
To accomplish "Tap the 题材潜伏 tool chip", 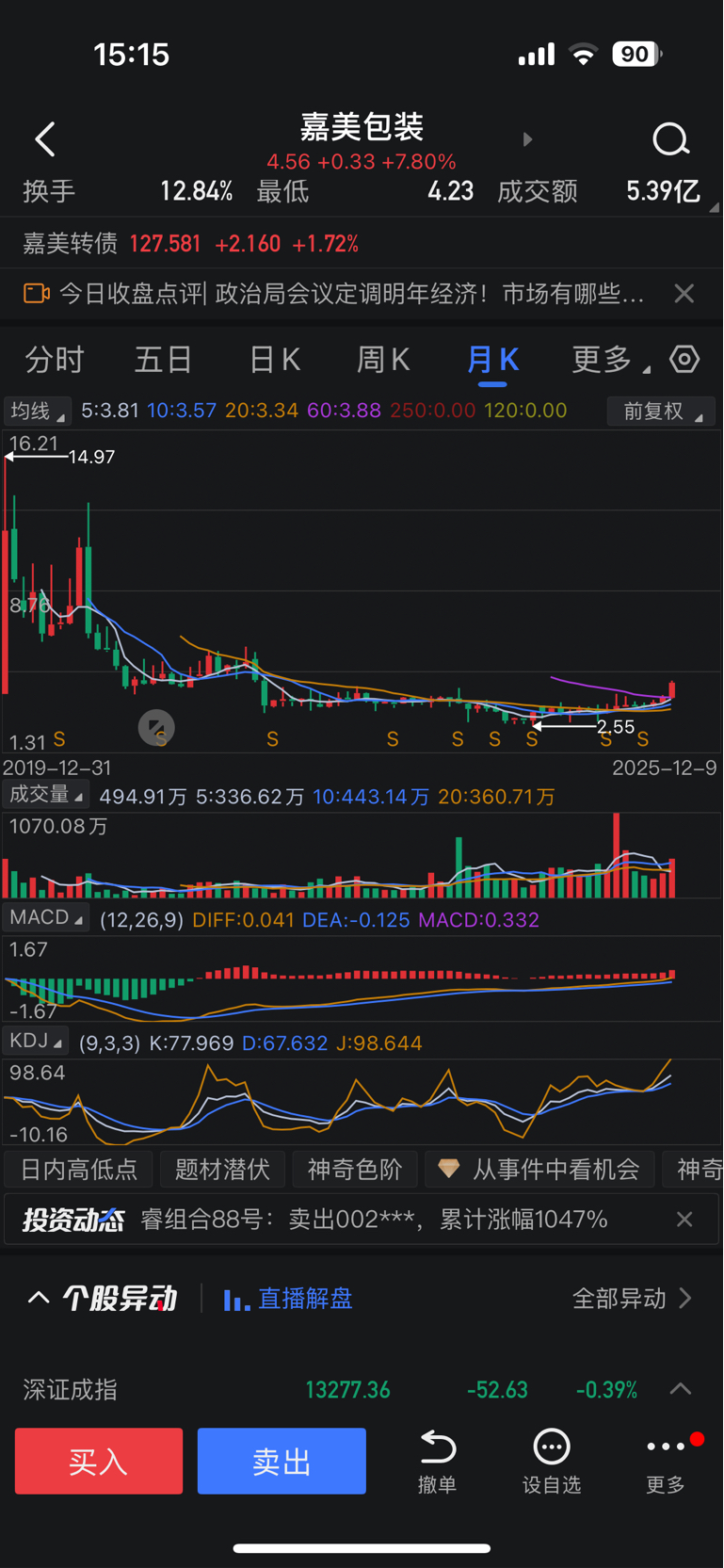I will coord(222,1170).
